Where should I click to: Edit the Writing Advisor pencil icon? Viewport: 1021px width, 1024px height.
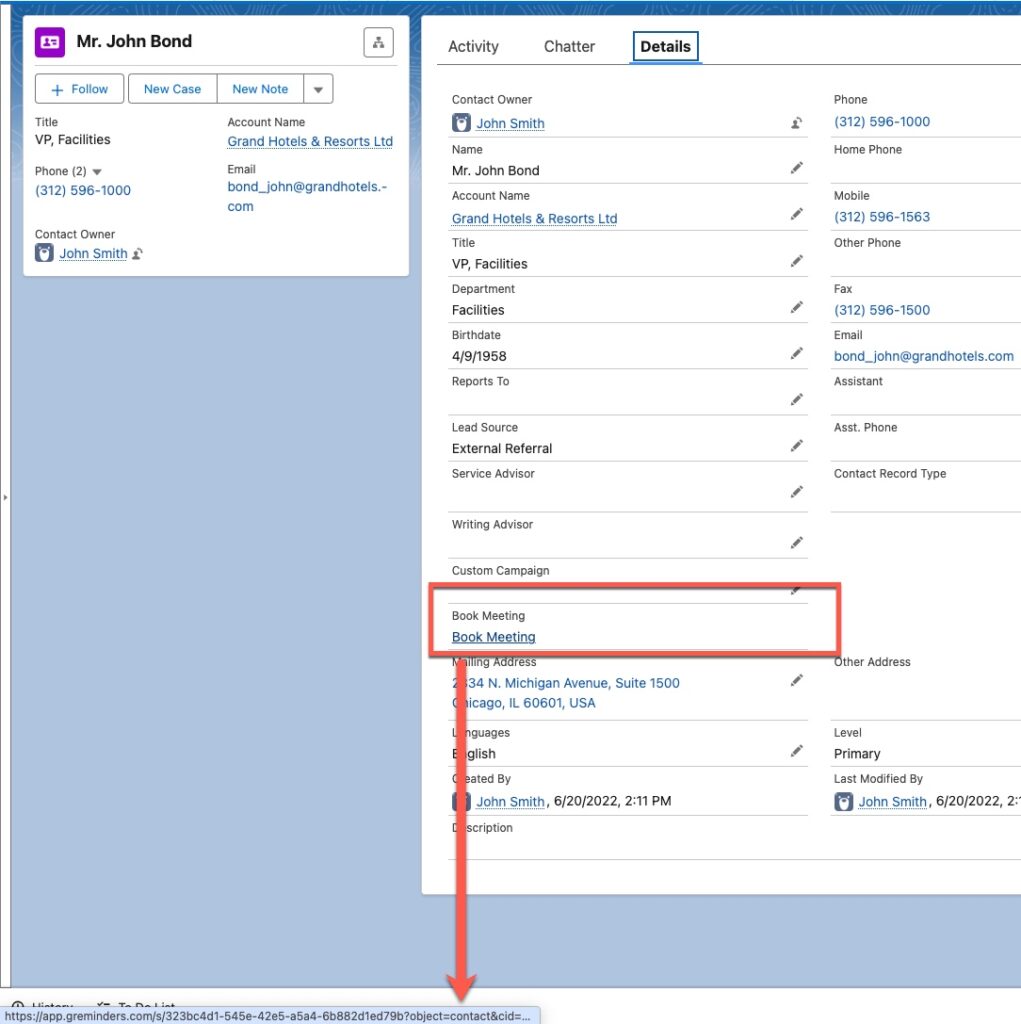tap(796, 543)
